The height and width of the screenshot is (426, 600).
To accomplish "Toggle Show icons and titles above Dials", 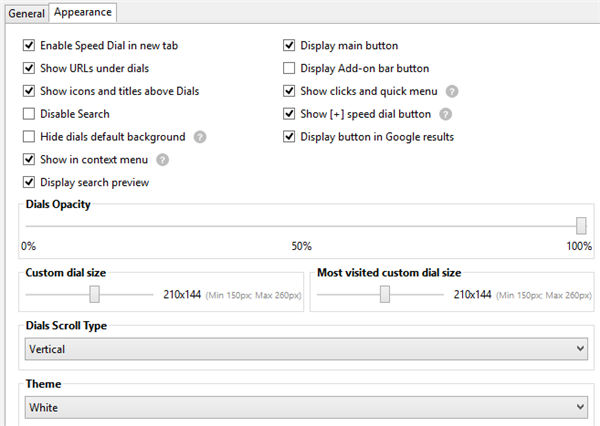I will click(x=29, y=91).
